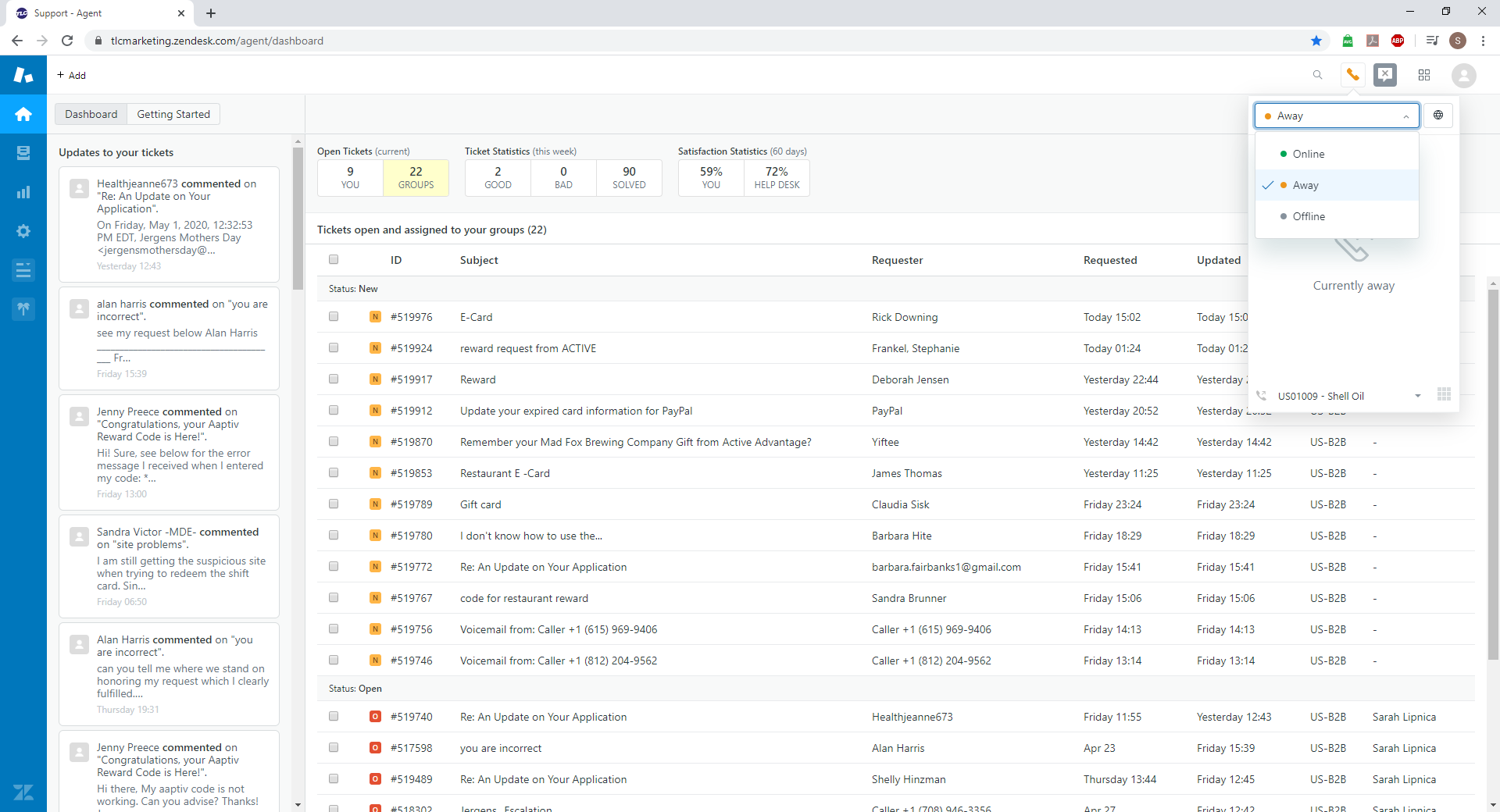Click the search magnifier icon

pos(1318,75)
